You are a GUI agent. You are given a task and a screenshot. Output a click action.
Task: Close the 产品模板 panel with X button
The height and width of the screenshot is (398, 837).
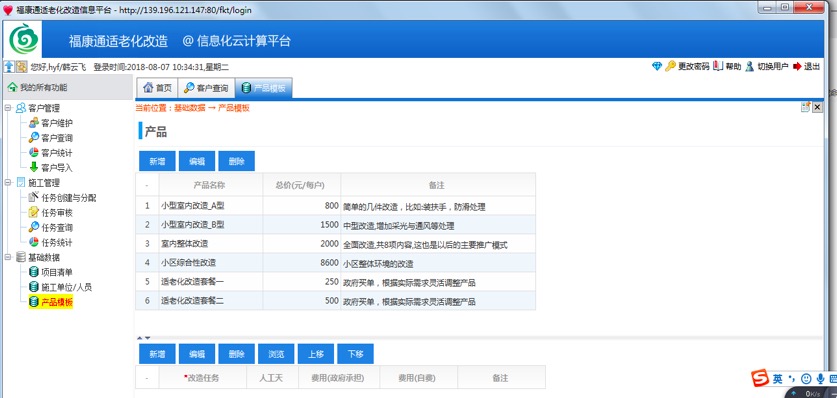[x=817, y=107]
